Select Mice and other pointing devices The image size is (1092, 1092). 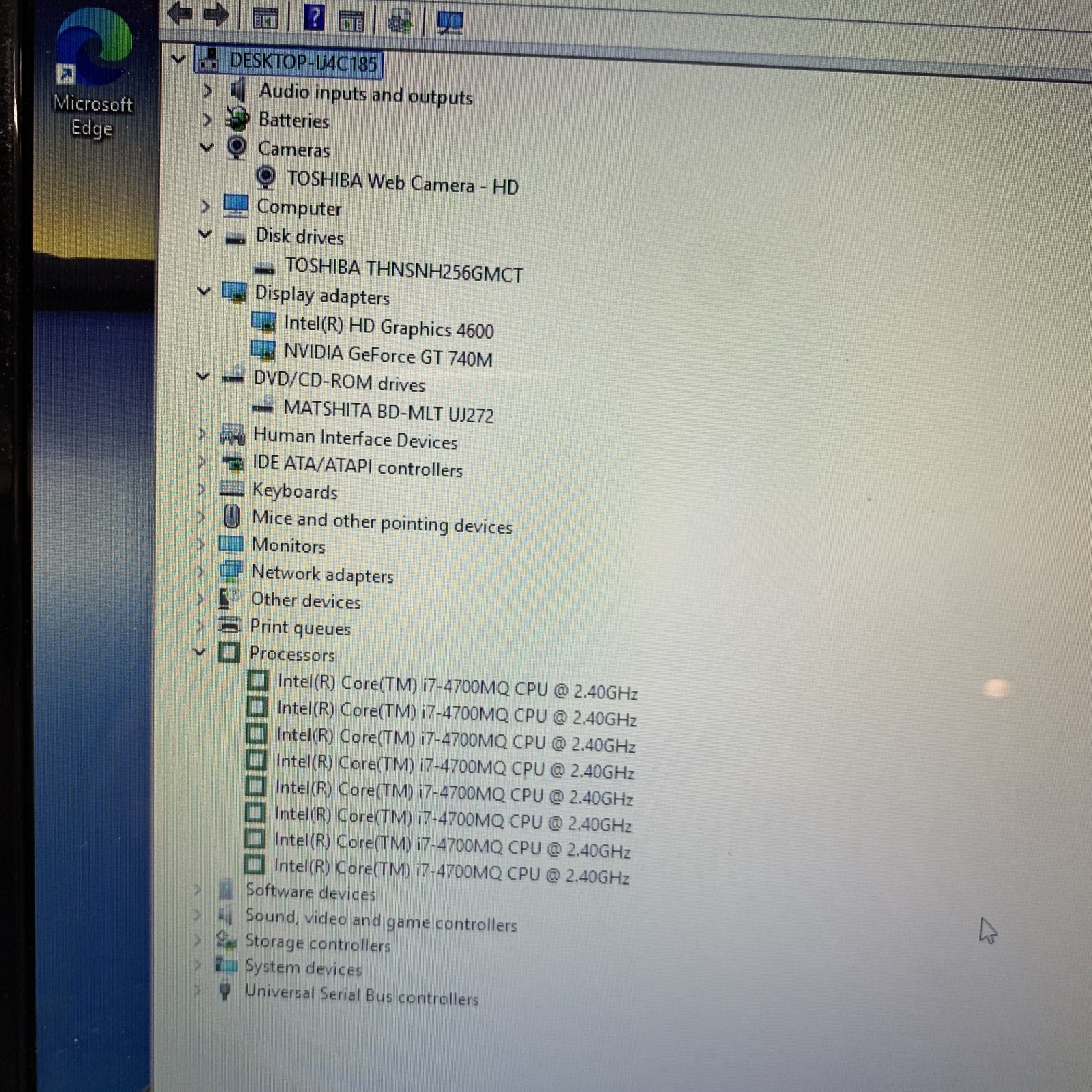tap(382, 522)
